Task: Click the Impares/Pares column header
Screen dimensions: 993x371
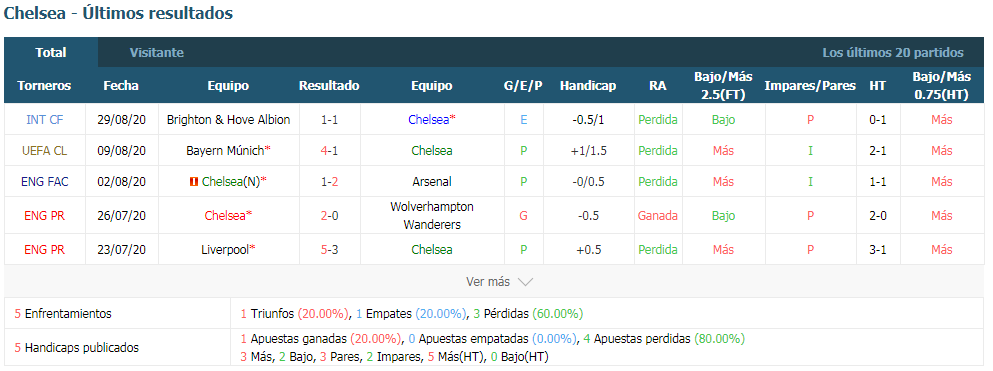Action: [x=810, y=85]
